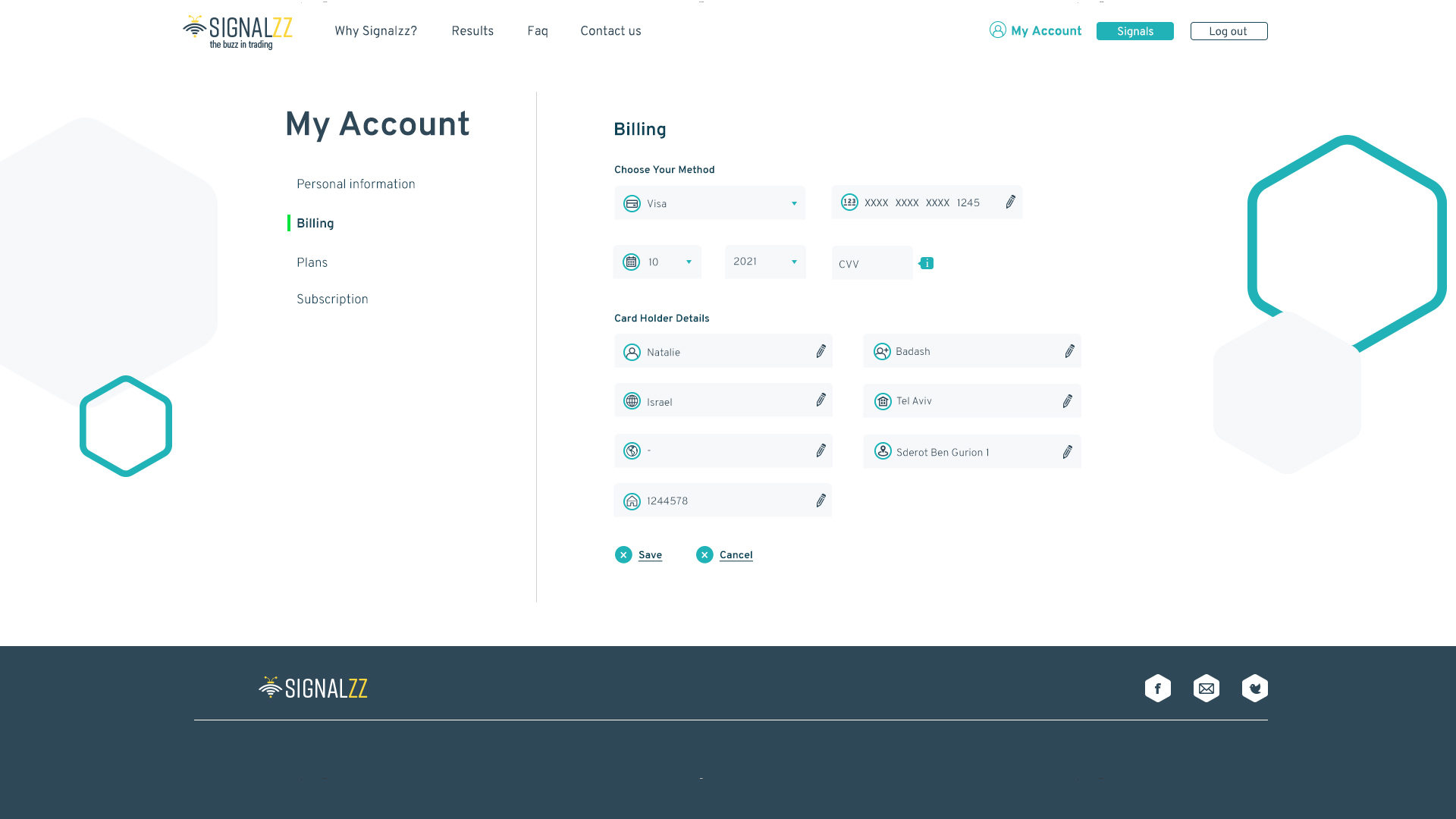
Task: Edit the 1244578 zip code field
Action: tap(821, 500)
